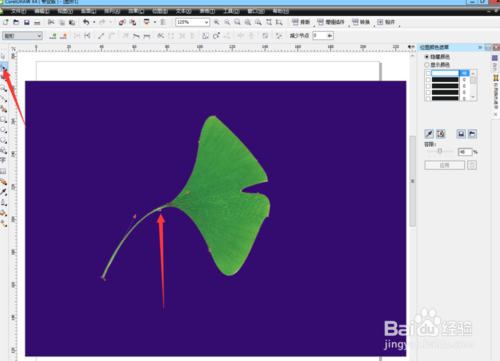Click the Copy icon
500x361 pixels.
click(x=62, y=22)
